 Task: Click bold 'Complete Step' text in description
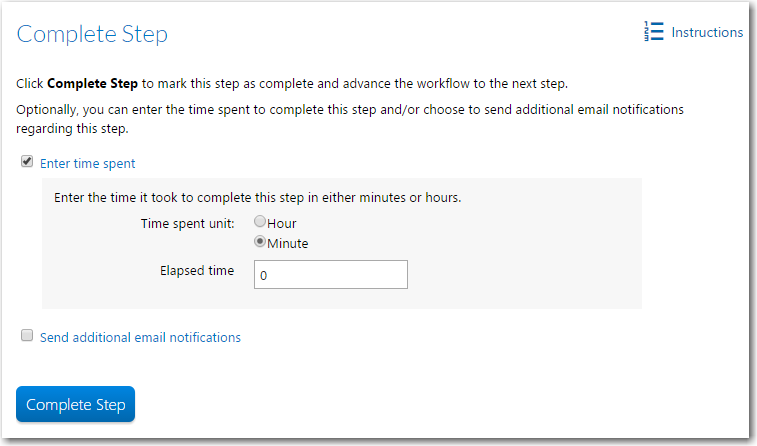point(92,83)
